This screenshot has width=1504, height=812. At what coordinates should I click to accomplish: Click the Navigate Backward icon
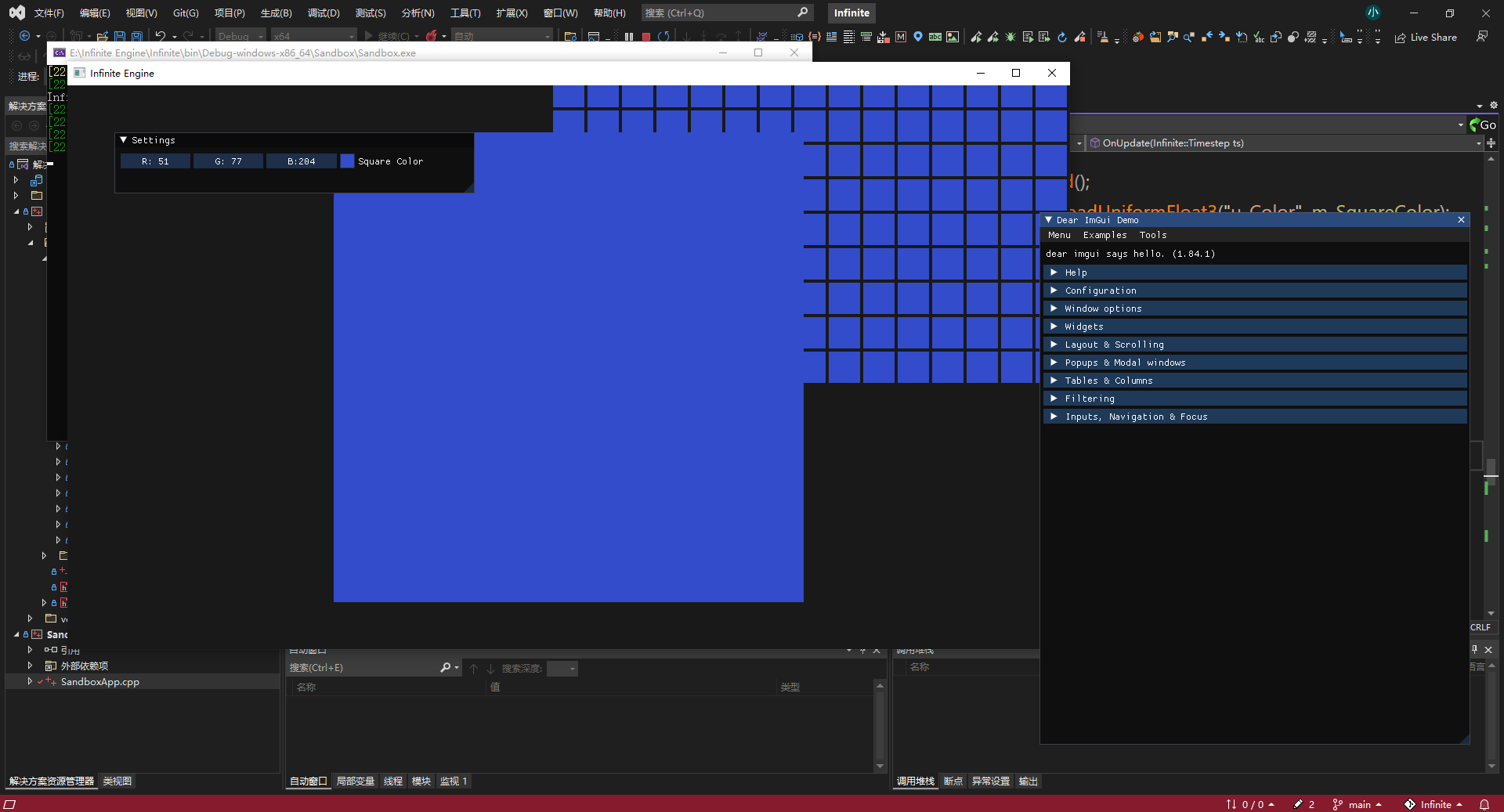tap(25, 36)
